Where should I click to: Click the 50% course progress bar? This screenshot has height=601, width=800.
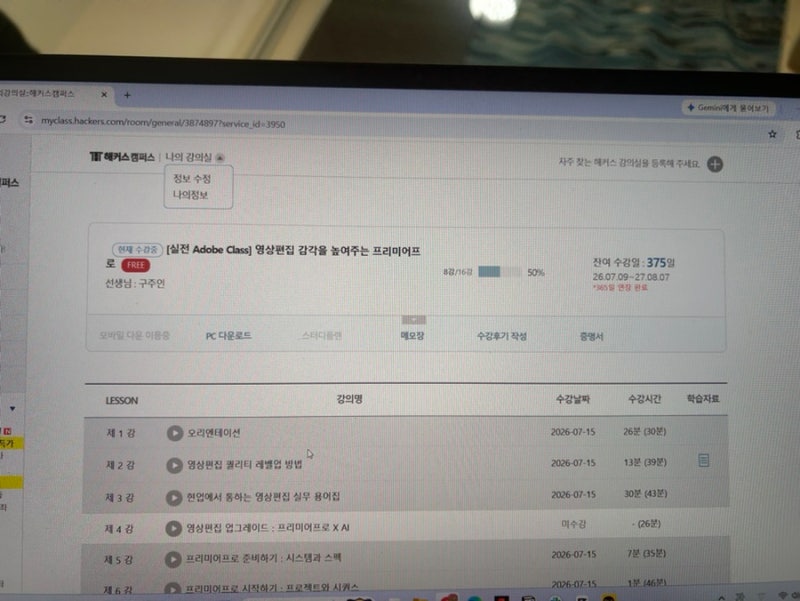[499, 272]
